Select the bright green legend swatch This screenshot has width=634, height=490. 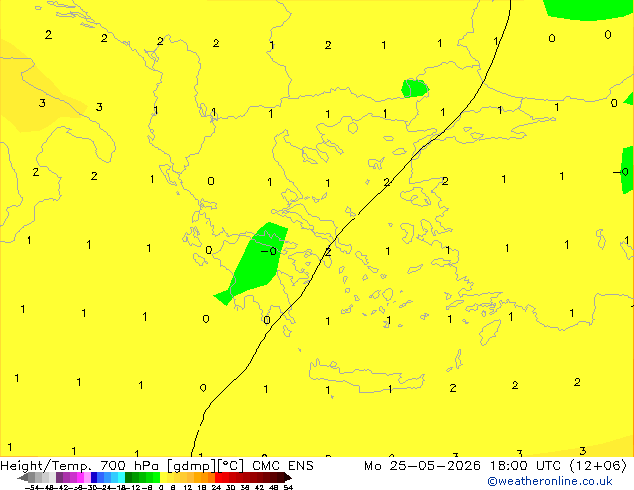[156, 477]
